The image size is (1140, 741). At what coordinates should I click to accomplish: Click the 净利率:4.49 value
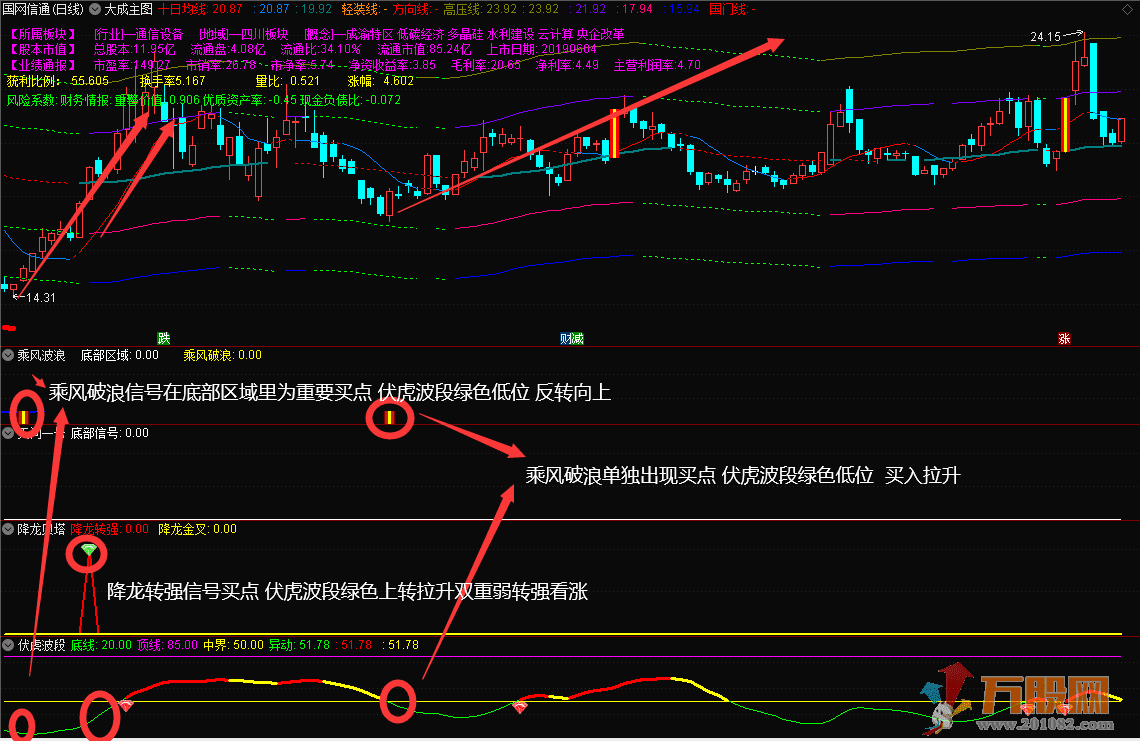tap(567, 65)
